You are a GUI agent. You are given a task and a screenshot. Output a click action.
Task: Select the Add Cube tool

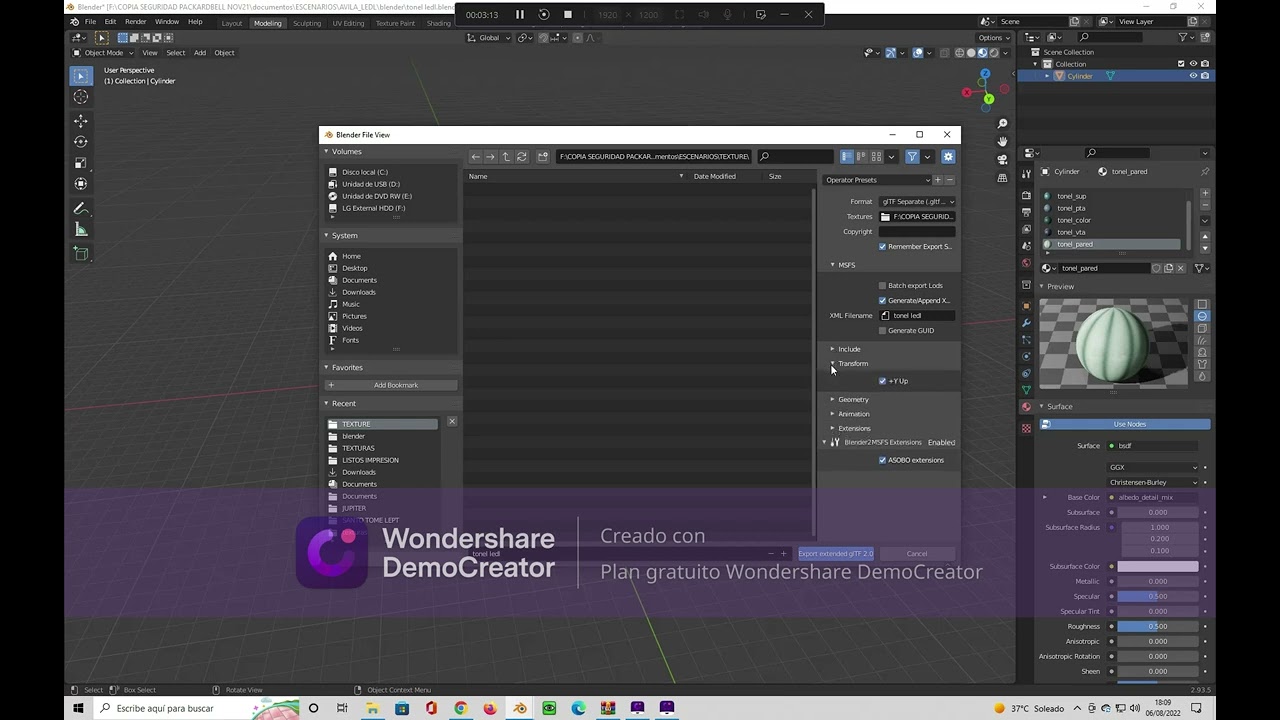[x=81, y=254]
